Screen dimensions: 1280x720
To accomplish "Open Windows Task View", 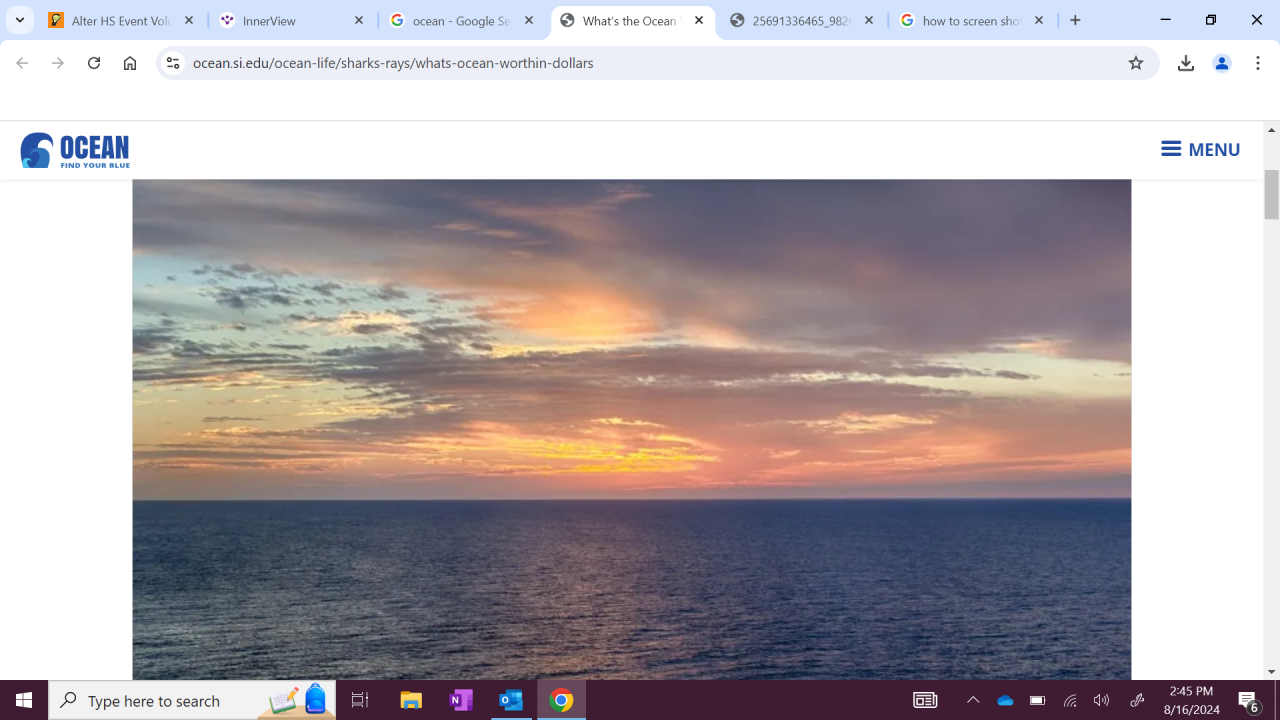I will tap(360, 700).
